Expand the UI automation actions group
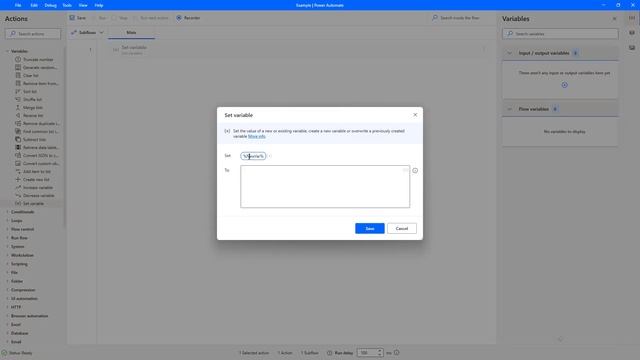640x360 pixels. click(7, 298)
